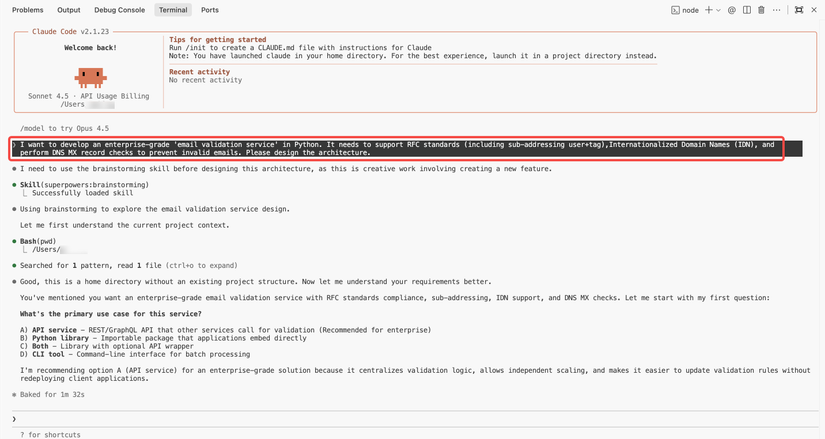Kill terminal using trash icon
The height and width of the screenshot is (439, 825).
tap(761, 10)
